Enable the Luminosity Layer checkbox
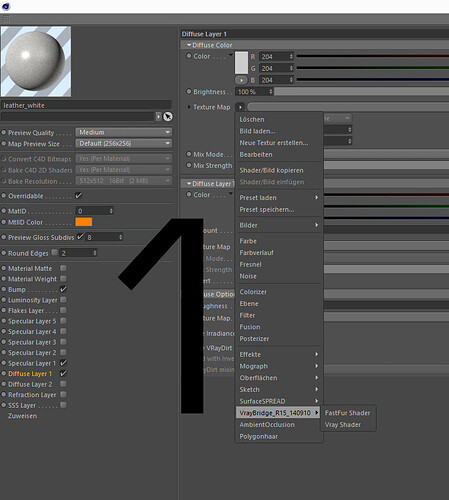The height and width of the screenshot is (500, 449). tap(63, 300)
